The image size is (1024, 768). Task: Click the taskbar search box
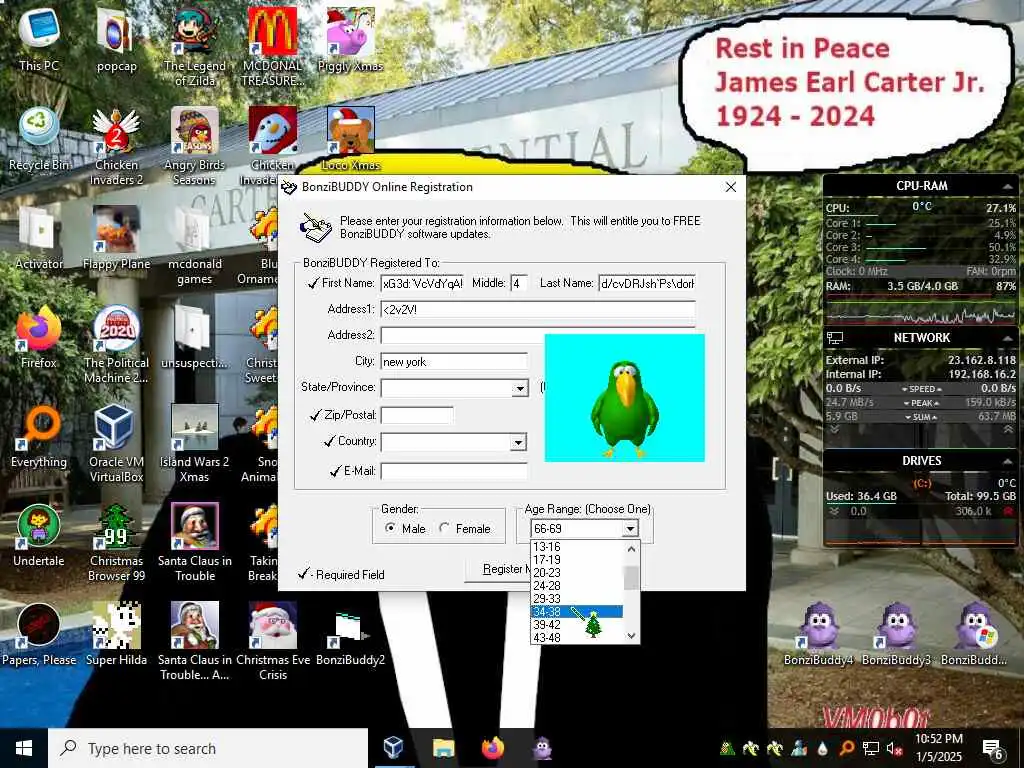pos(208,748)
